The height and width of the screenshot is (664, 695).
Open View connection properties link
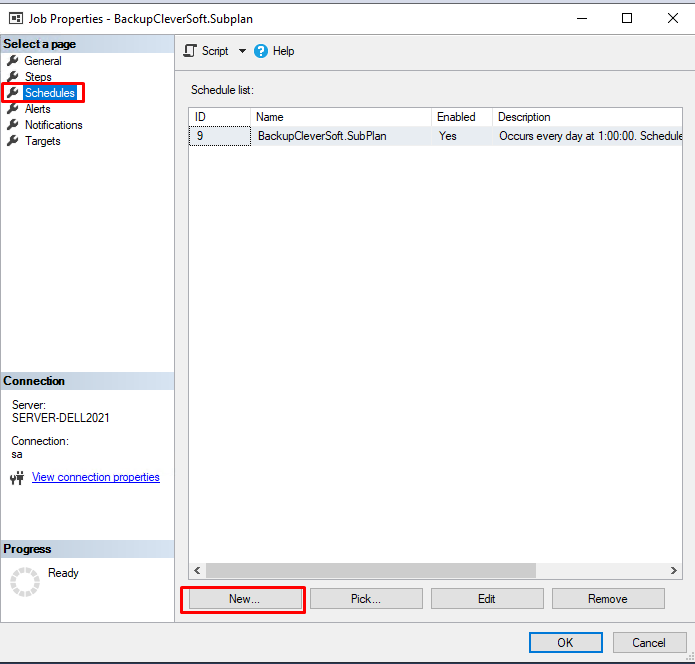(x=95, y=478)
